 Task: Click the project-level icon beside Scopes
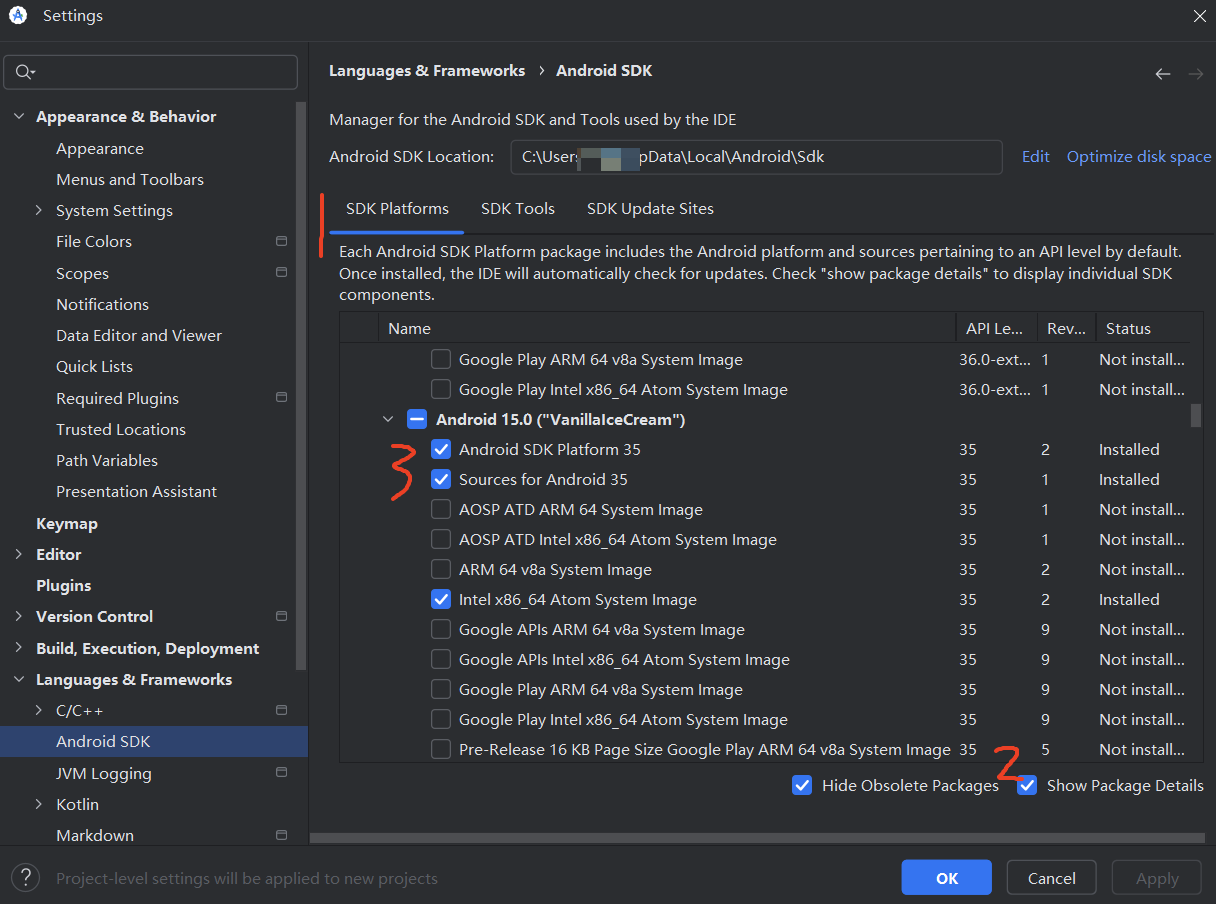(x=281, y=273)
